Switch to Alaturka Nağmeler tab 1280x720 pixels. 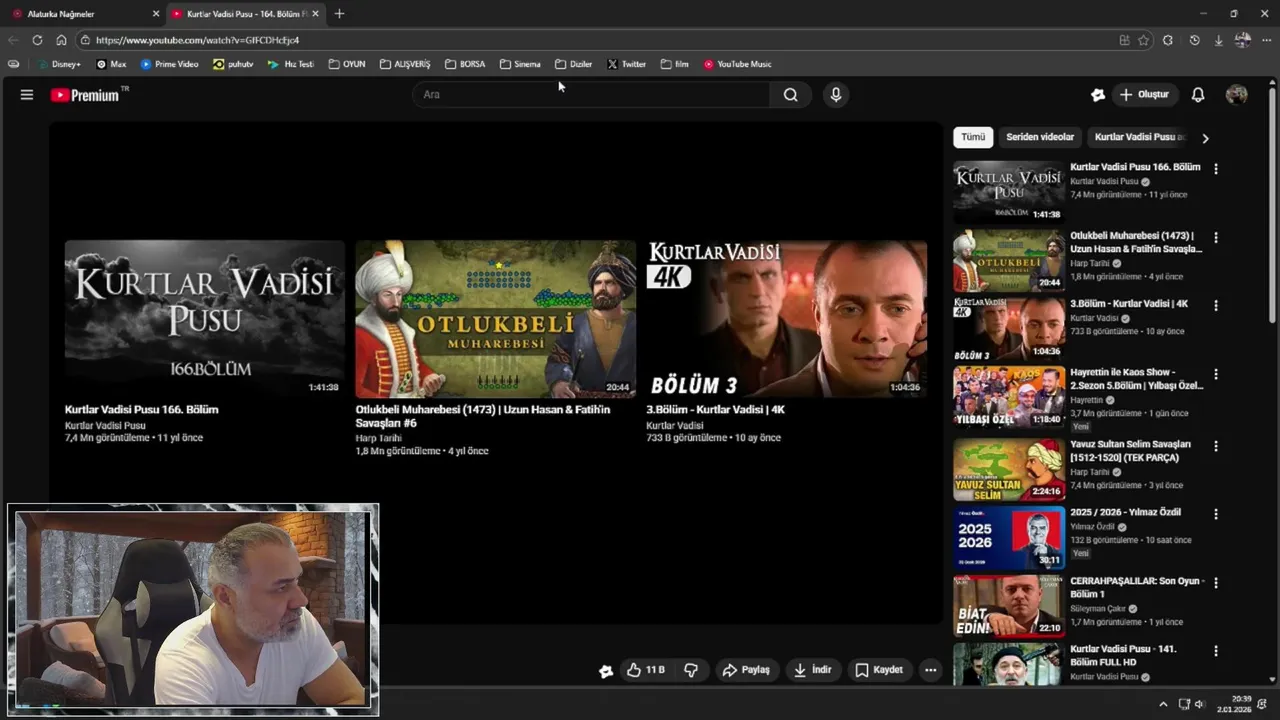pyautogui.click(x=80, y=14)
